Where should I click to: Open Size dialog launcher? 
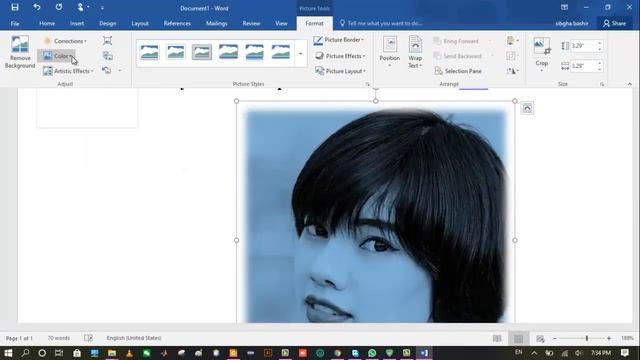602,84
